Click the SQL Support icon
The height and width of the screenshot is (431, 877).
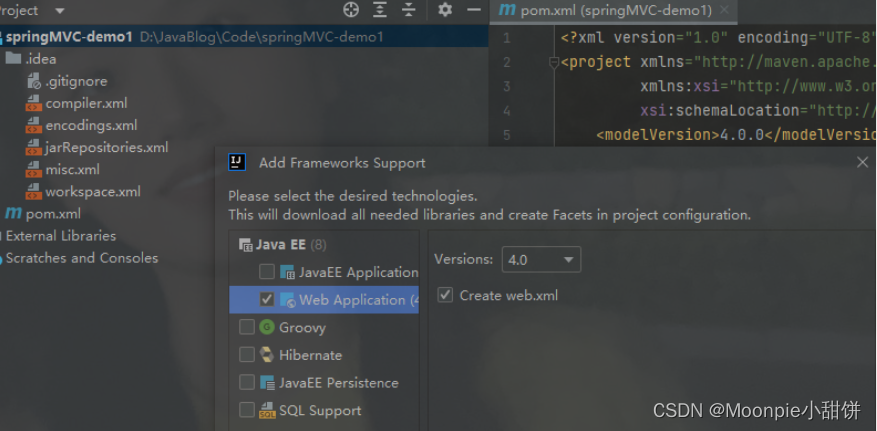click(x=267, y=411)
